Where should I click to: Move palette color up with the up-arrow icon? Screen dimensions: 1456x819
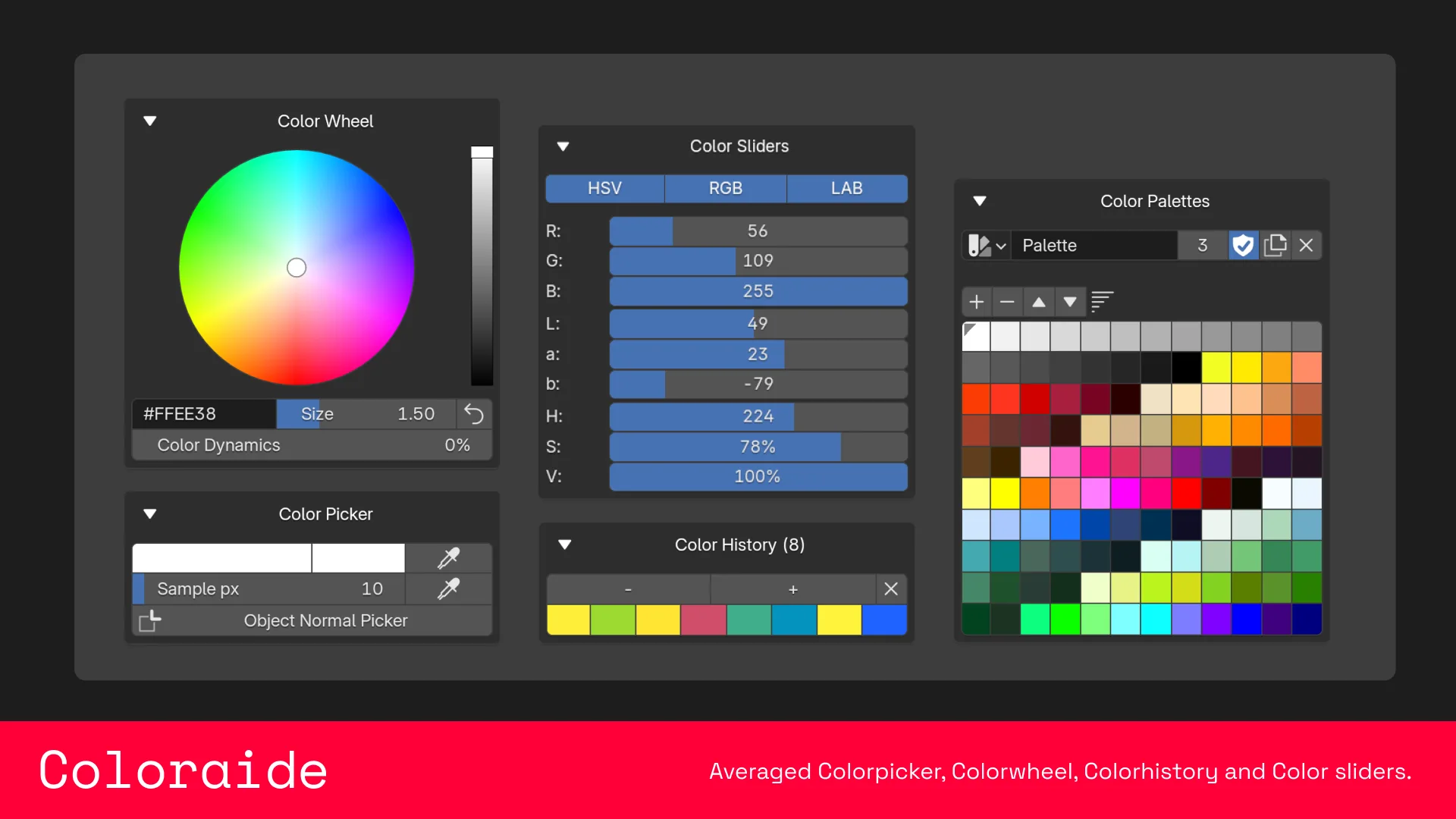click(x=1039, y=301)
